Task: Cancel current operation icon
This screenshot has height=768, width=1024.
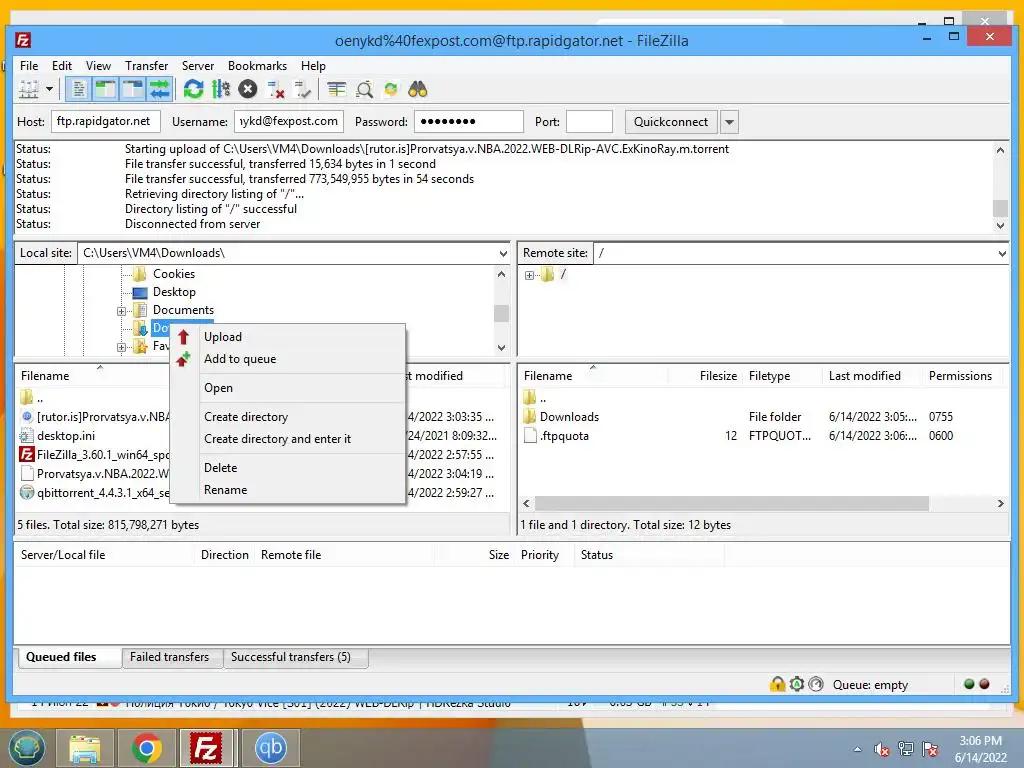Action: point(248,89)
